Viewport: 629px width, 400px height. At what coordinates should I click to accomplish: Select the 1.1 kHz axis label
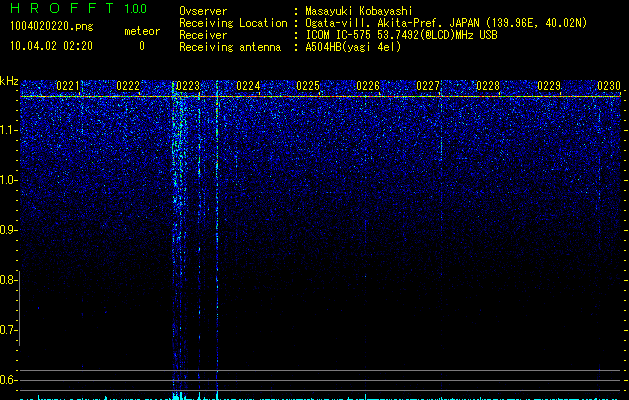9,130
